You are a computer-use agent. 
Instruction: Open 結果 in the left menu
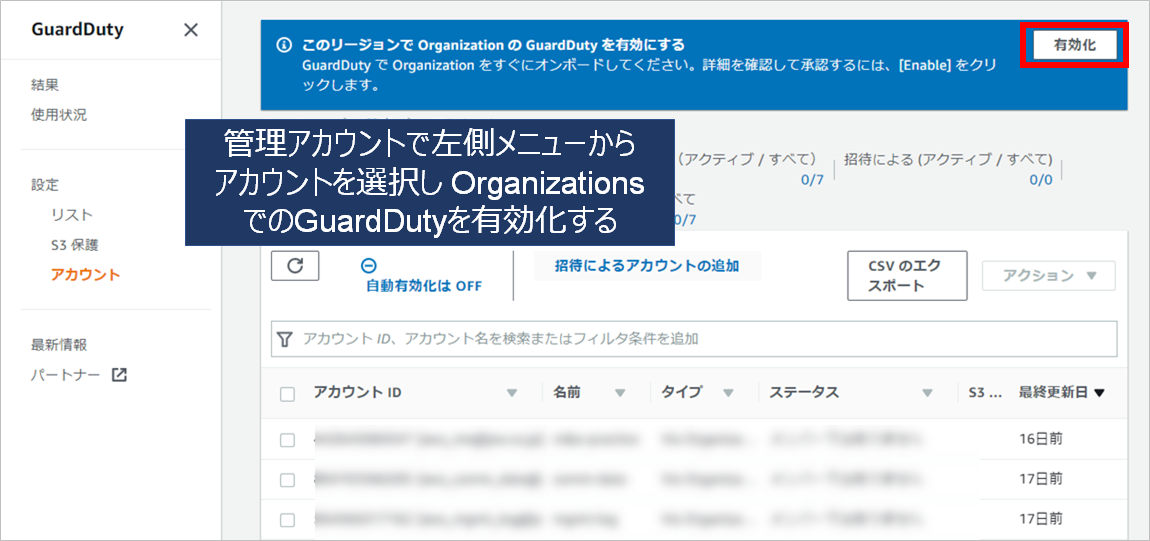point(45,85)
